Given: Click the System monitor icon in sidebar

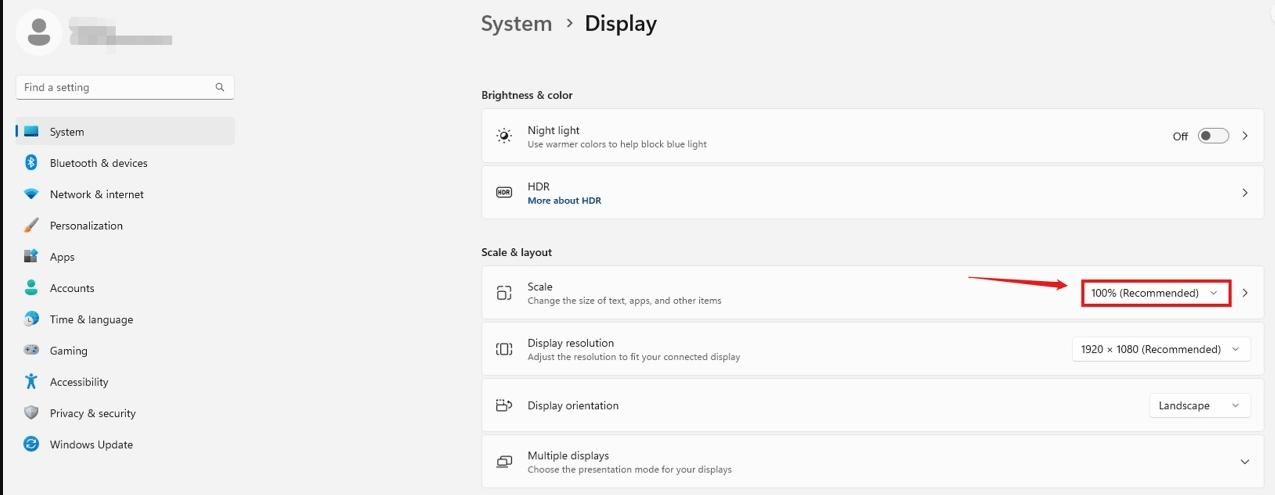Looking at the screenshot, I should pyautogui.click(x=31, y=131).
